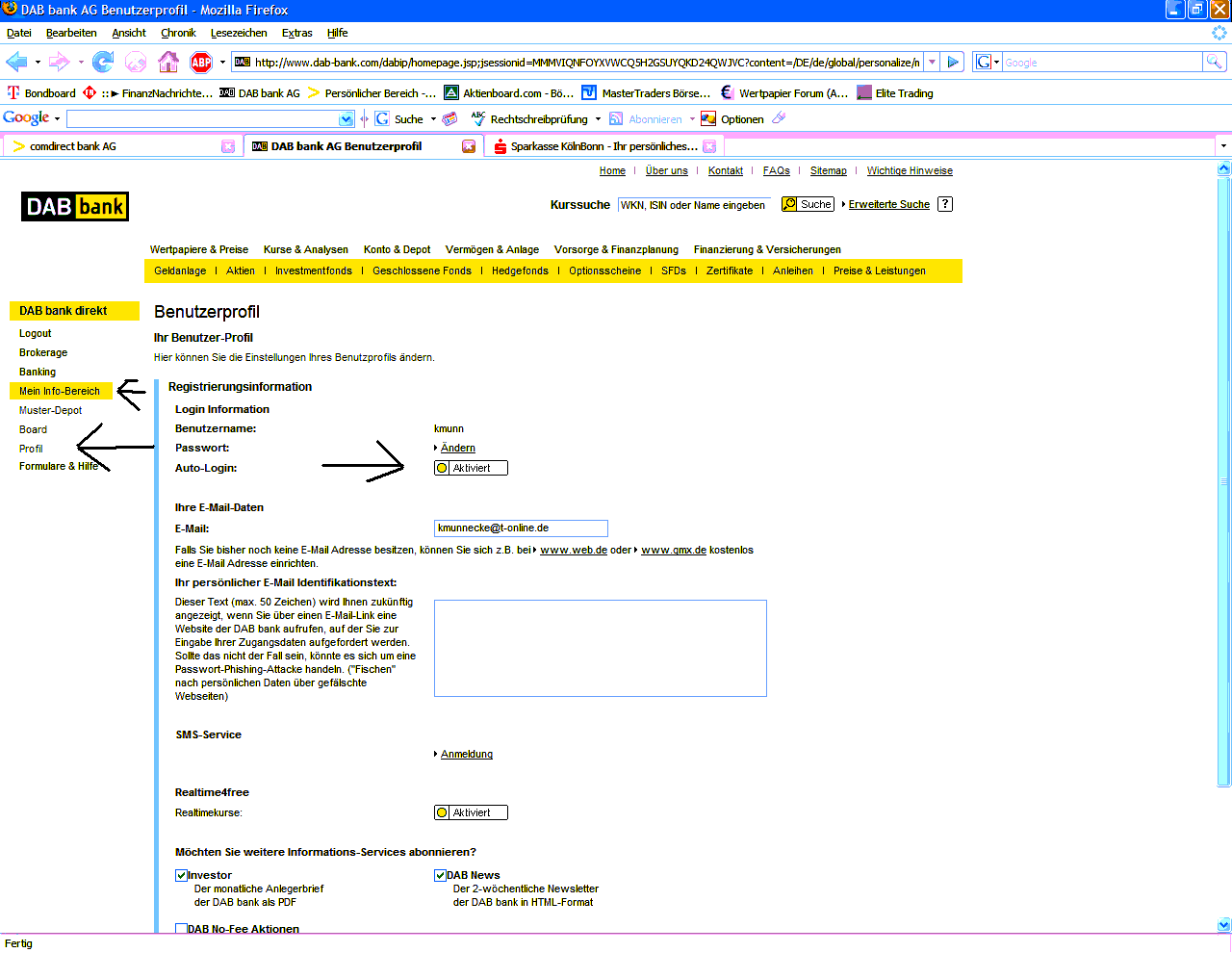Viewport: 1232px width, 953px height.
Task: Open the Datei menu
Action: (x=19, y=33)
